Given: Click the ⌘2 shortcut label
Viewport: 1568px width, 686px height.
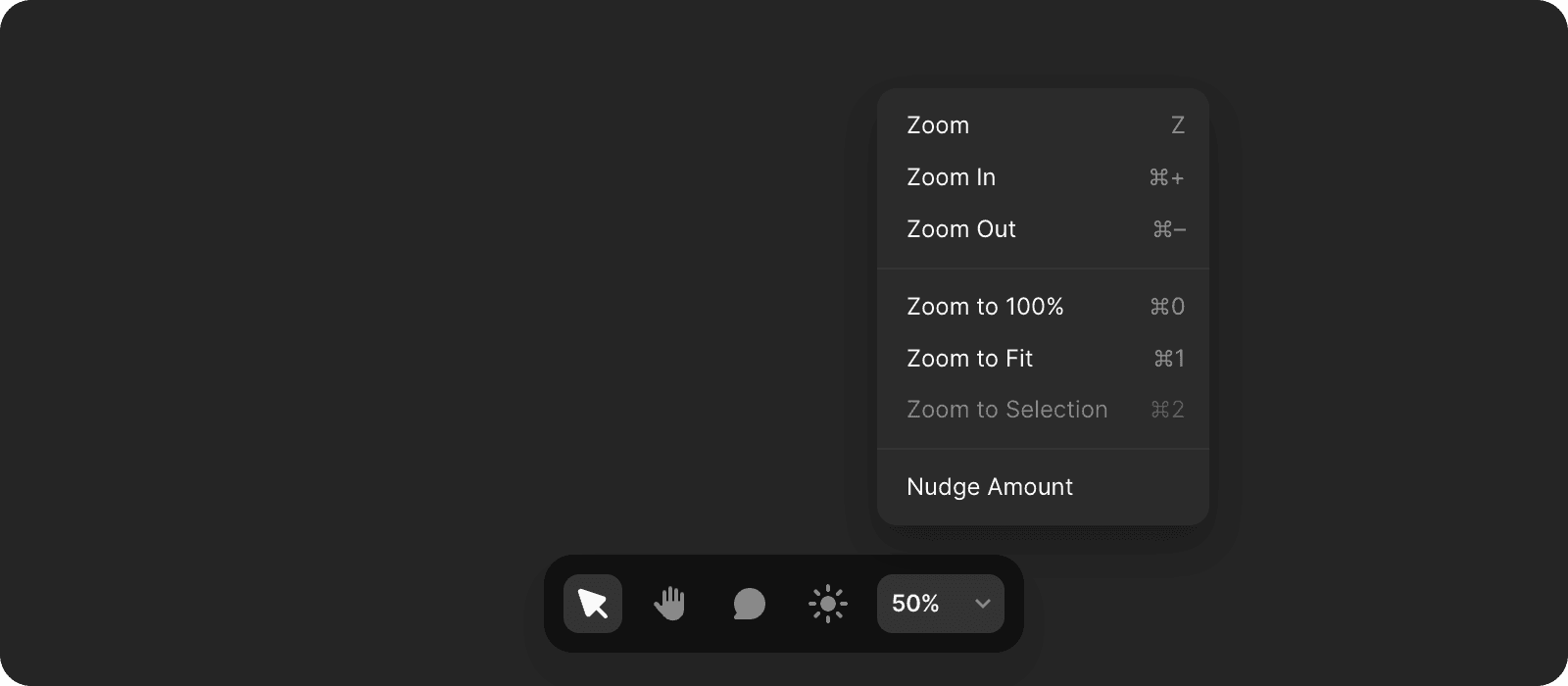Looking at the screenshot, I should coord(1167,410).
